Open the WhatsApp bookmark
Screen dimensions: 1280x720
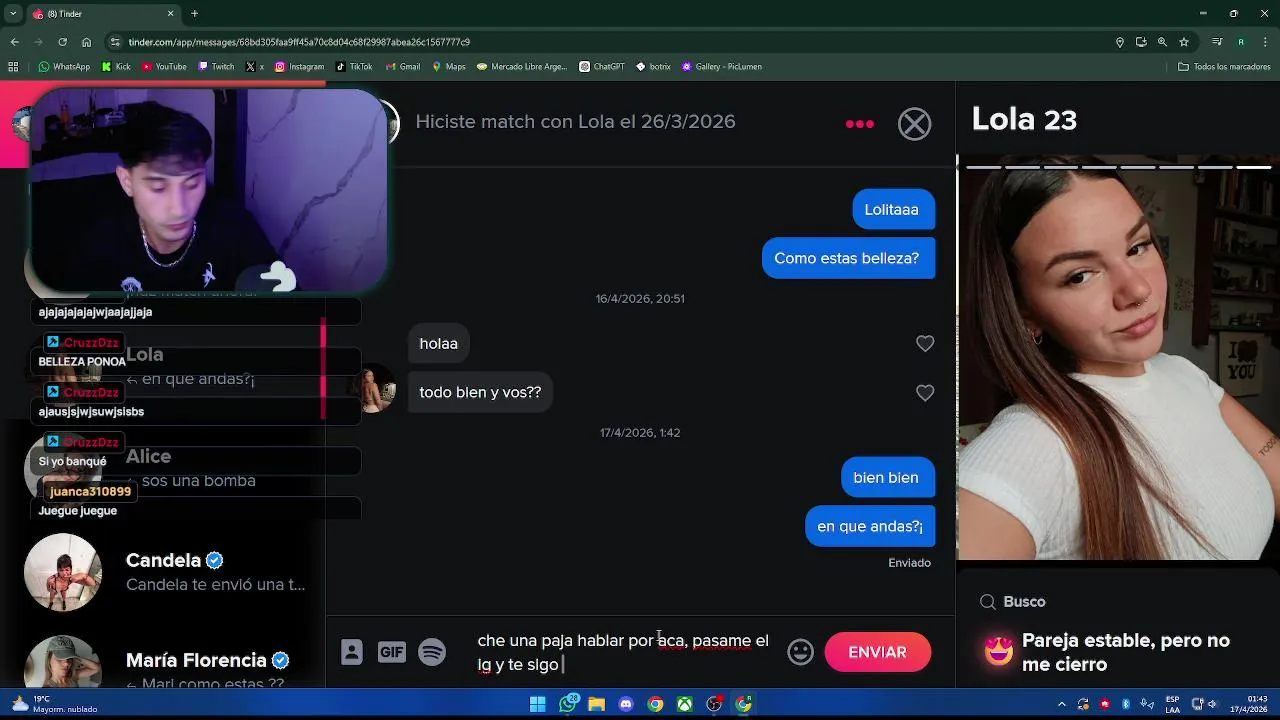point(64,67)
